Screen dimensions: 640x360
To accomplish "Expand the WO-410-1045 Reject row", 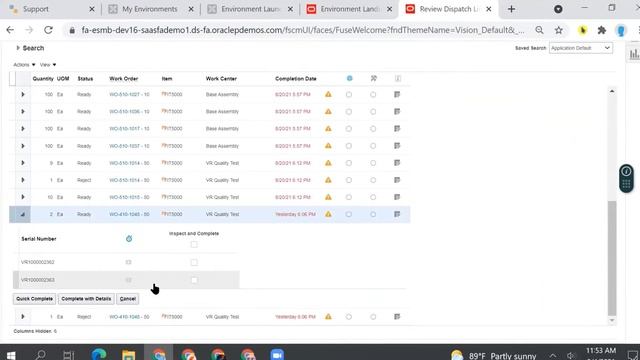I will coord(23,316).
